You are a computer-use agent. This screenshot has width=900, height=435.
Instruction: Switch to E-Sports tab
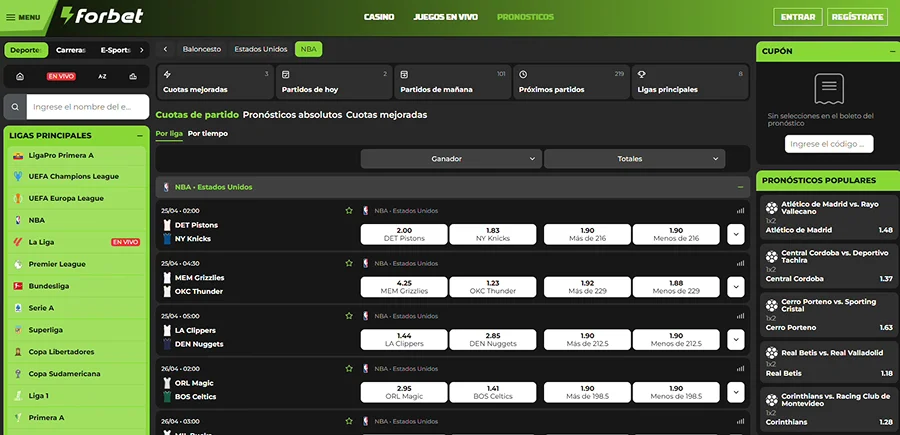pyautogui.click(x=115, y=50)
